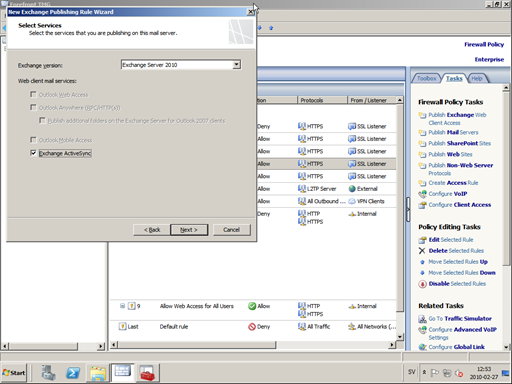The image size is (512, 384).
Task: Click the Publish SharePoint Sites link
Action: pyautogui.click(x=459, y=143)
